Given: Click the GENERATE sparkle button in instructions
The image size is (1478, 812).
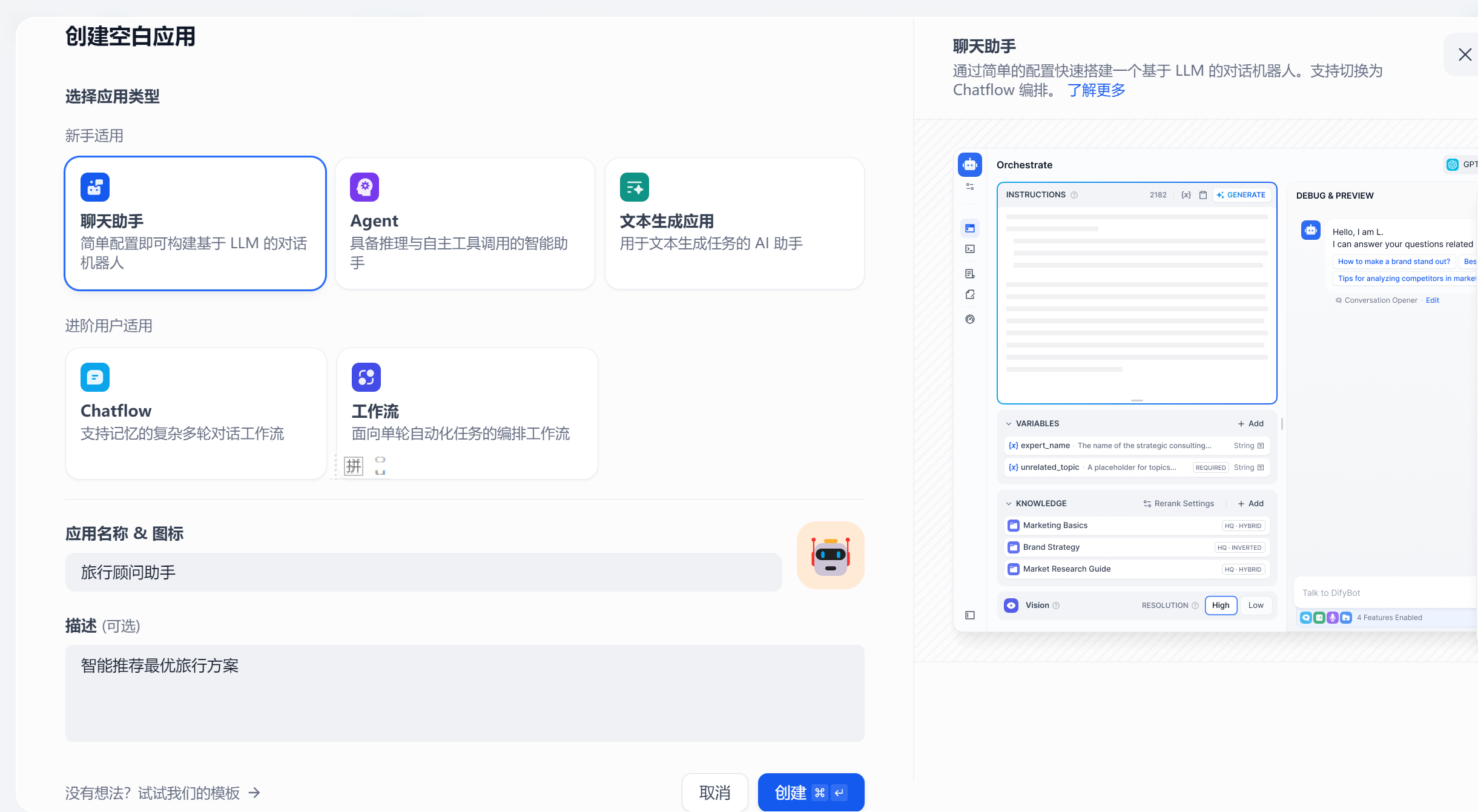Looking at the screenshot, I should (x=1241, y=195).
